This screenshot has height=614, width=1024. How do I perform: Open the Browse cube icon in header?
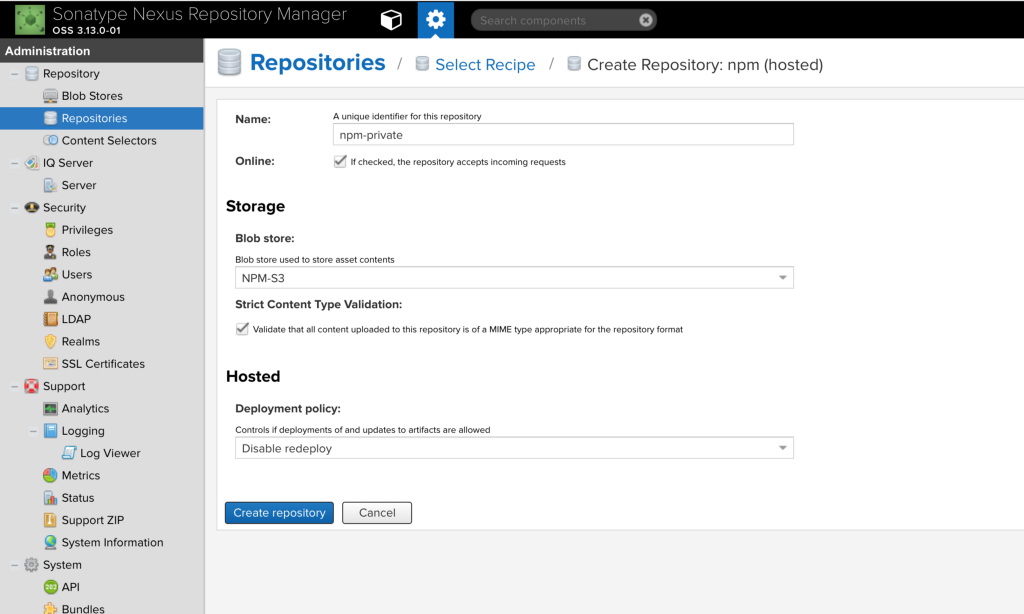[x=391, y=20]
